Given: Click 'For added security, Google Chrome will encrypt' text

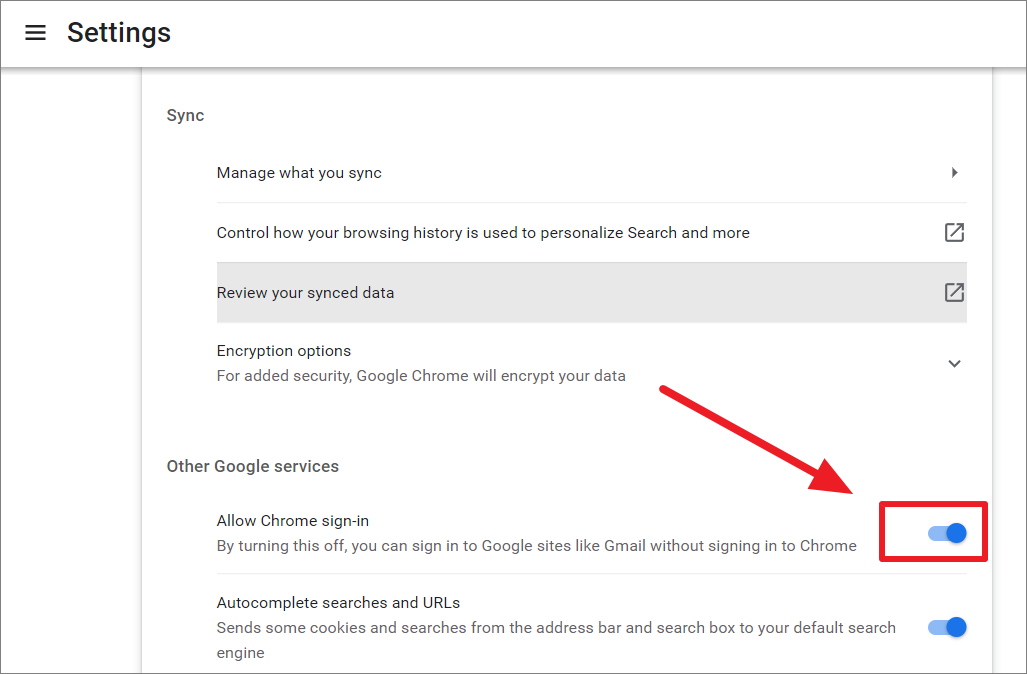Looking at the screenshot, I should click(x=421, y=376).
